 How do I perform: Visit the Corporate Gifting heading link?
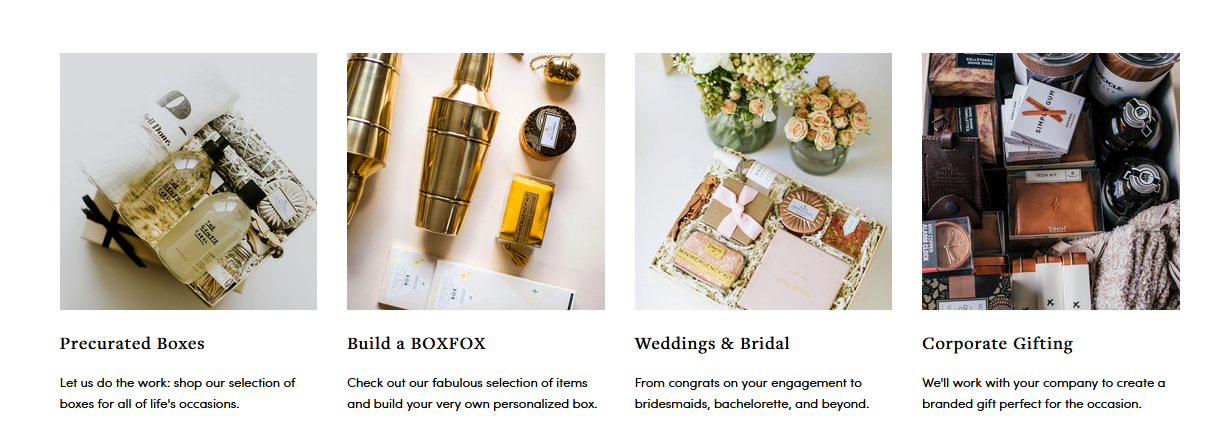click(x=997, y=344)
